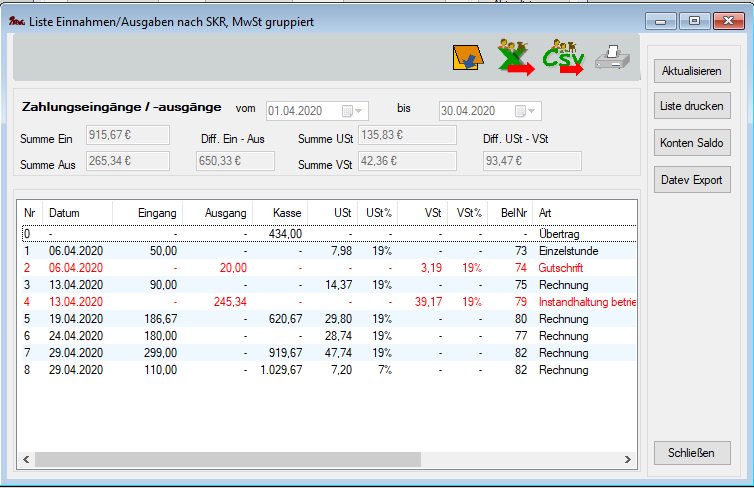Click the Liste drucken button
Image resolution: width=754 pixels, height=488 pixels.
tap(694, 107)
